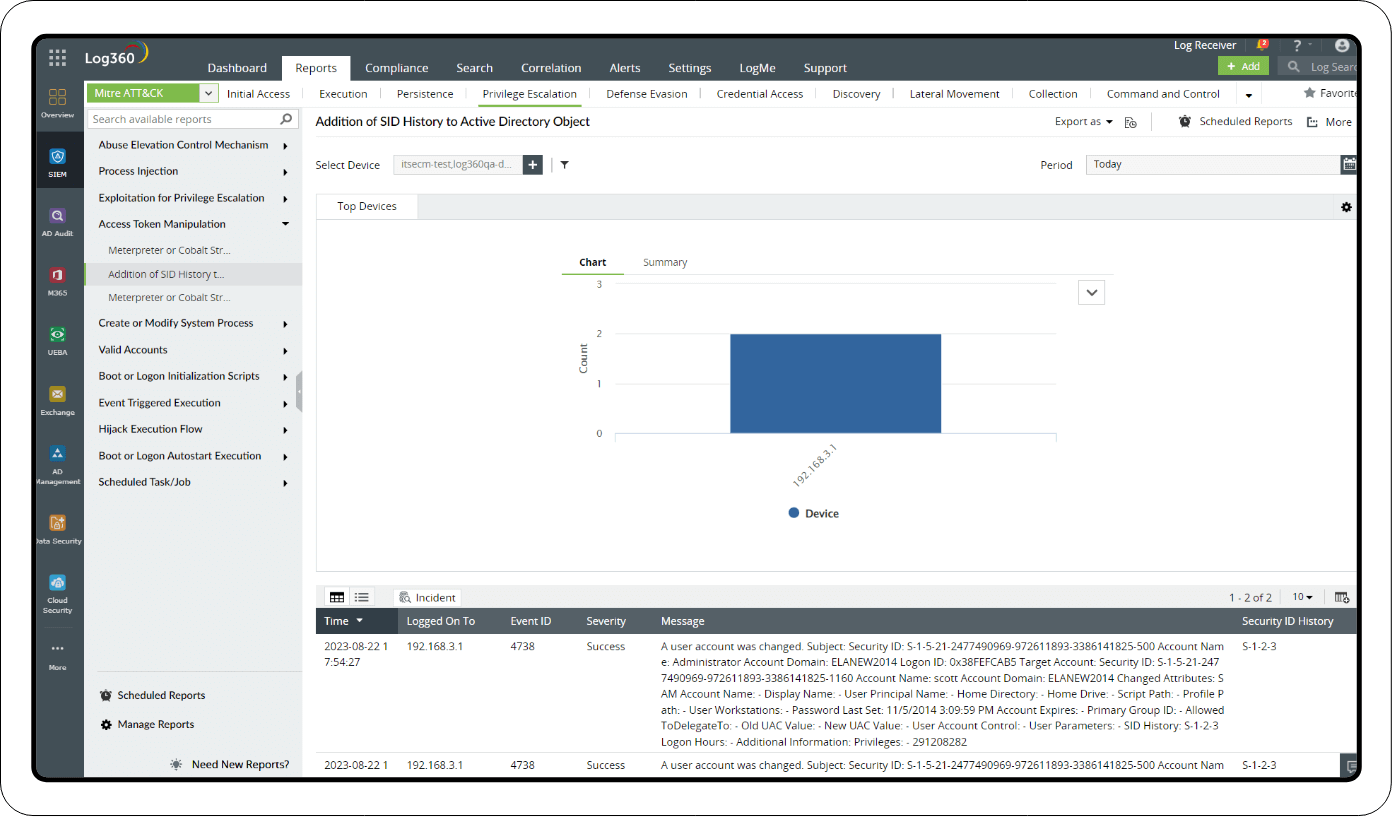1392x817 pixels.
Task: Open AD Management in sidebar
Action: coord(58,464)
